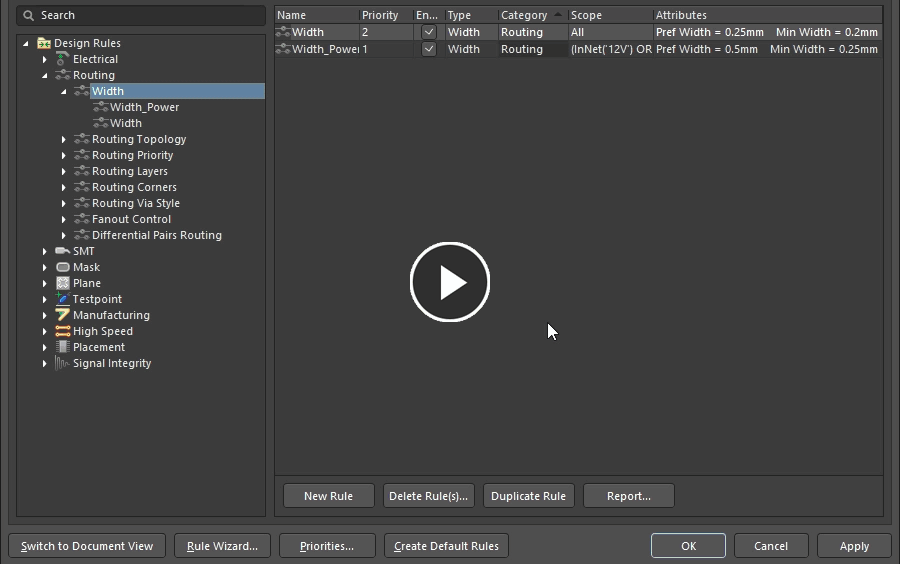This screenshot has height=564, width=900.
Task: Switch to Document View
Action: [87, 546]
